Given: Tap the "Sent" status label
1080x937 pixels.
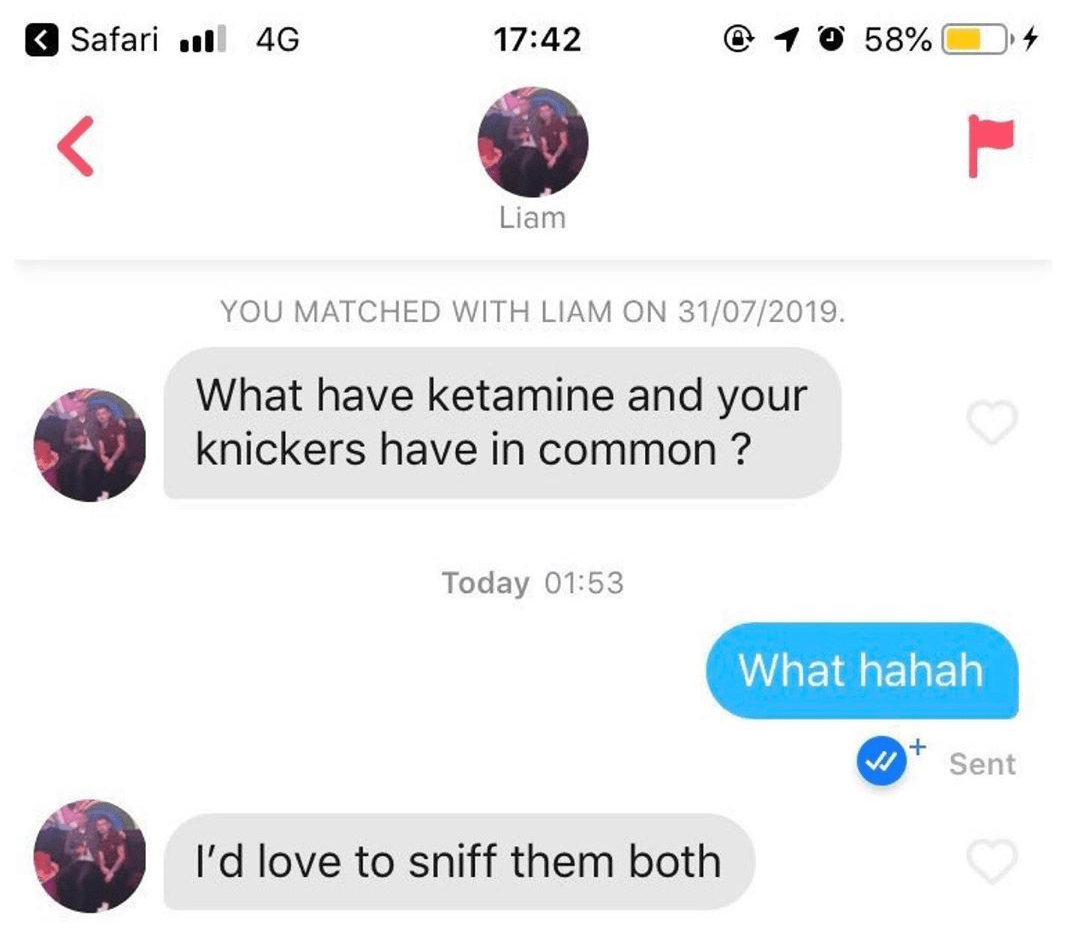Looking at the screenshot, I should coord(982,764).
